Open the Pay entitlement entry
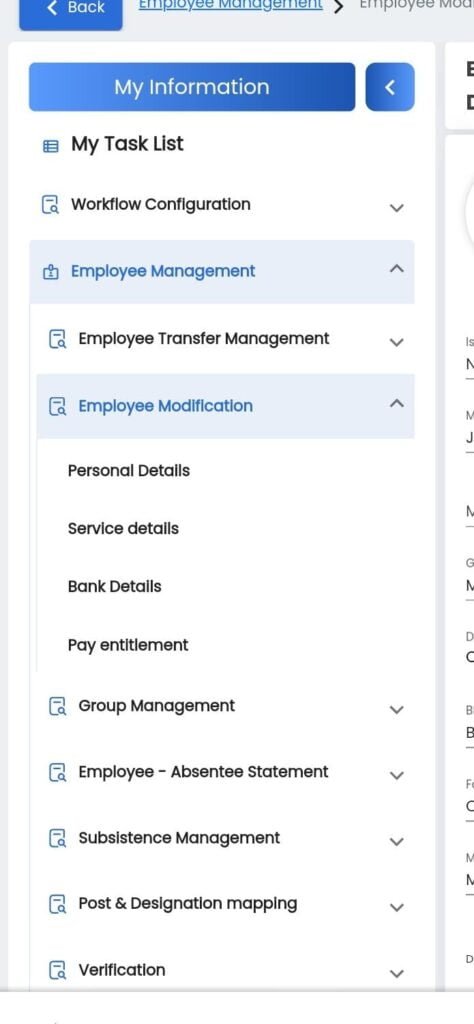Viewport: 474px width, 1024px height. (128, 646)
